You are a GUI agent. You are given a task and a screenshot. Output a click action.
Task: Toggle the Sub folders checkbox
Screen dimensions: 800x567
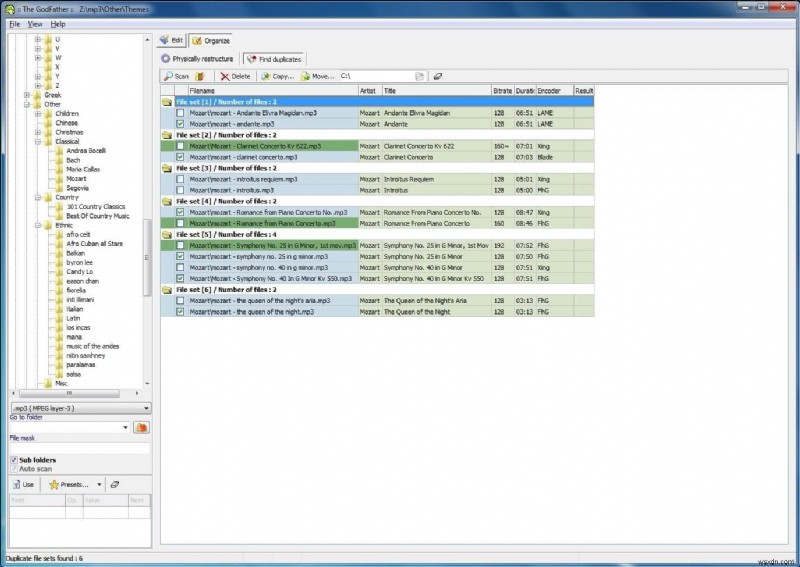pyautogui.click(x=14, y=460)
